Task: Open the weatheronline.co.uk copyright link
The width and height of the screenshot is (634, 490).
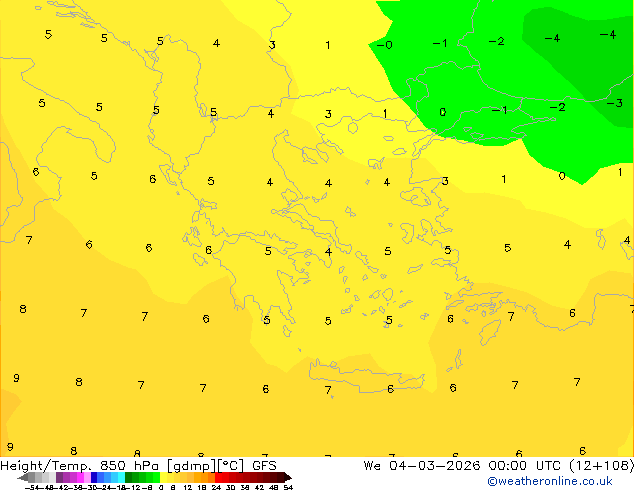Action: coord(550,481)
